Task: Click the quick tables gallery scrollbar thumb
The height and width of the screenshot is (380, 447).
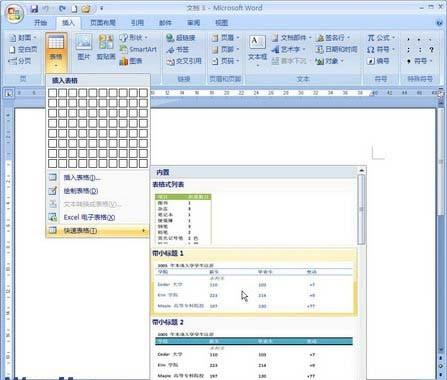Action: coord(361,210)
